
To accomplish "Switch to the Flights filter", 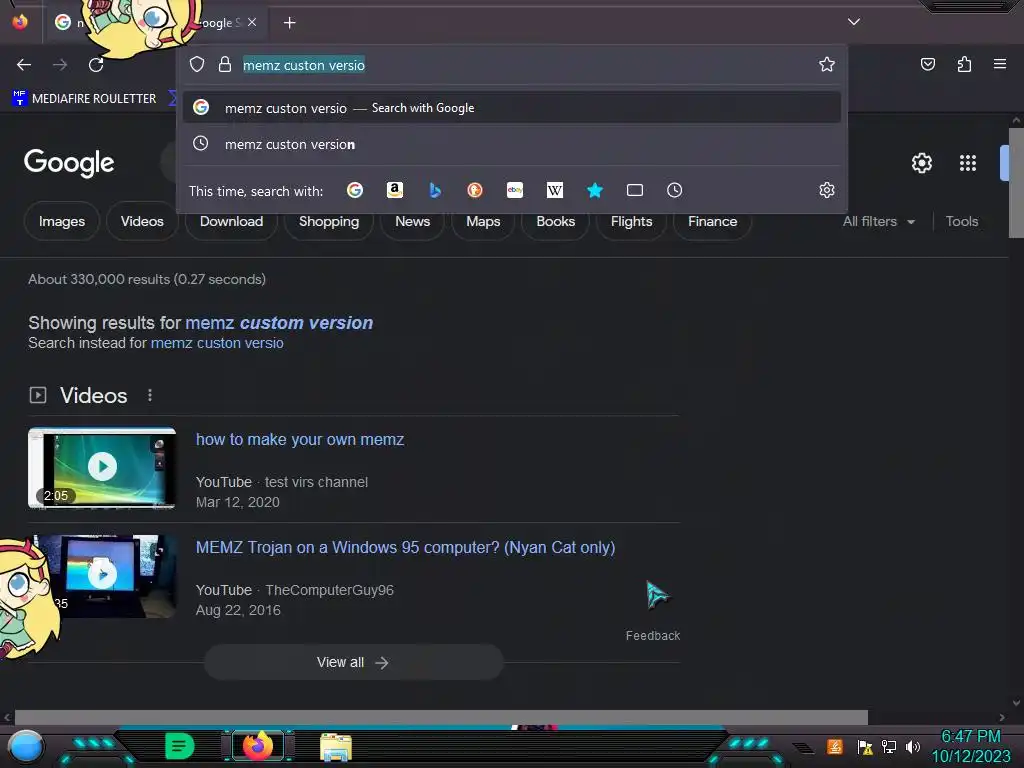I will point(632,221).
